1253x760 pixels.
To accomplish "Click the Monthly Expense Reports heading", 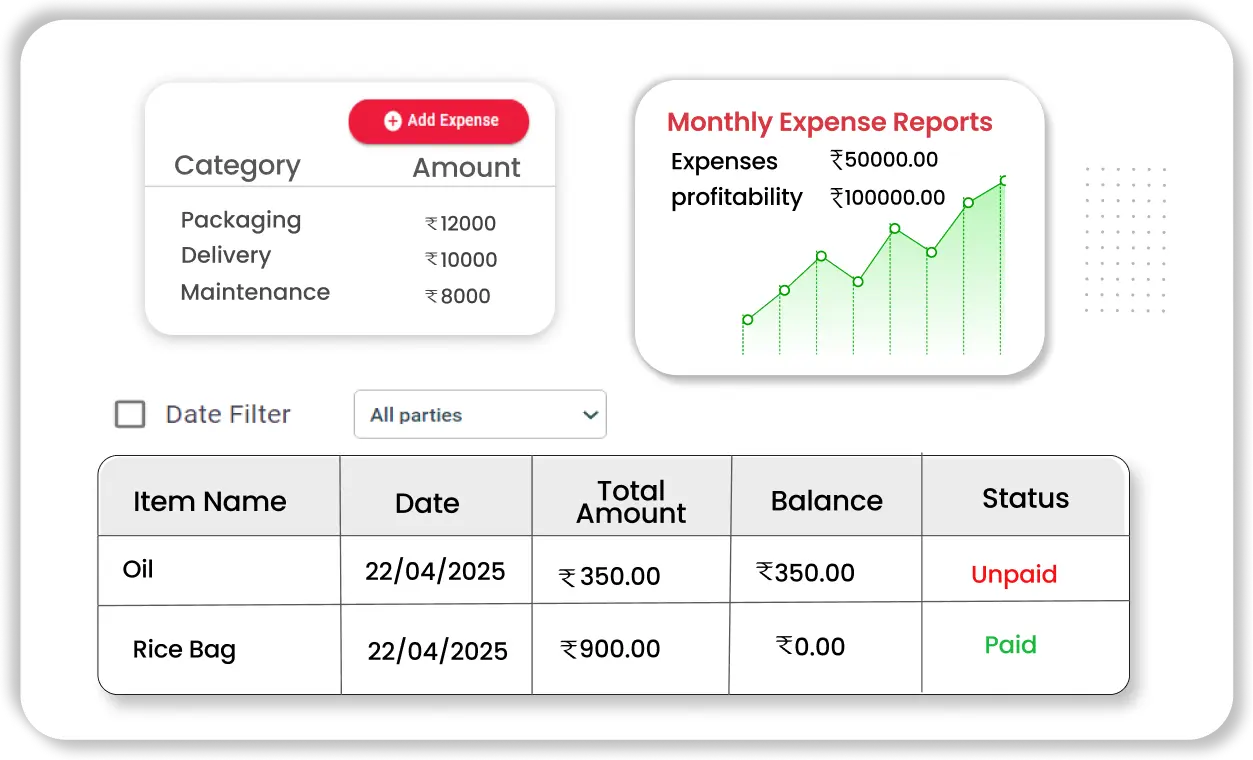I will click(829, 122).
